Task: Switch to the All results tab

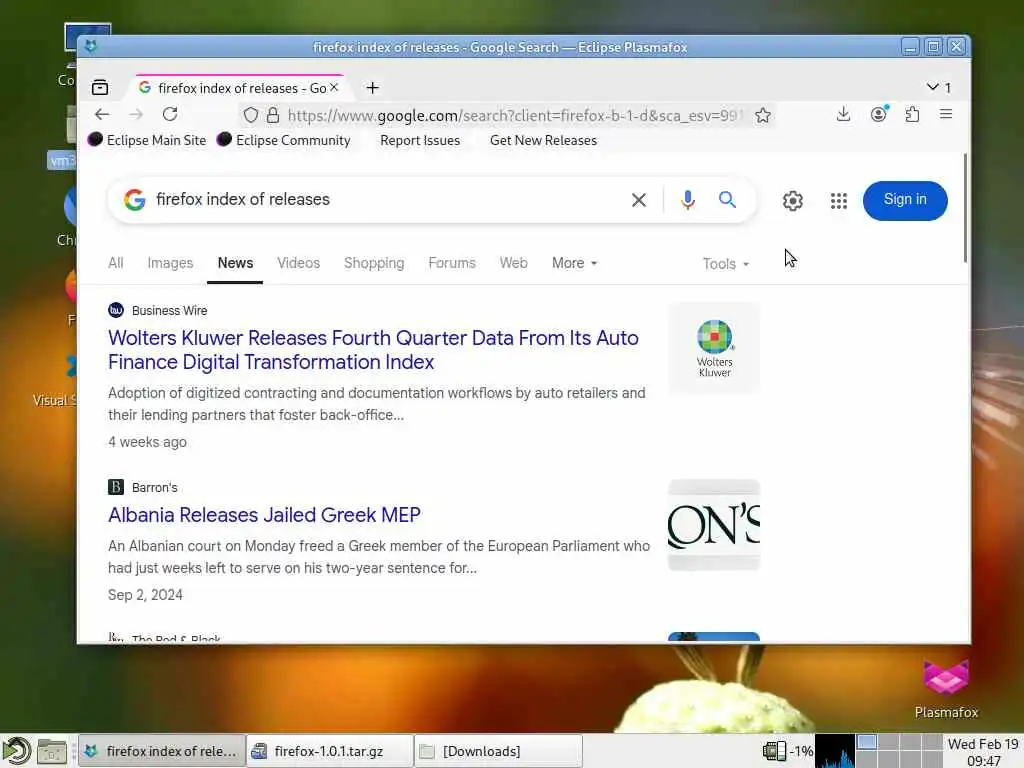Action: (x=116, y=263)
